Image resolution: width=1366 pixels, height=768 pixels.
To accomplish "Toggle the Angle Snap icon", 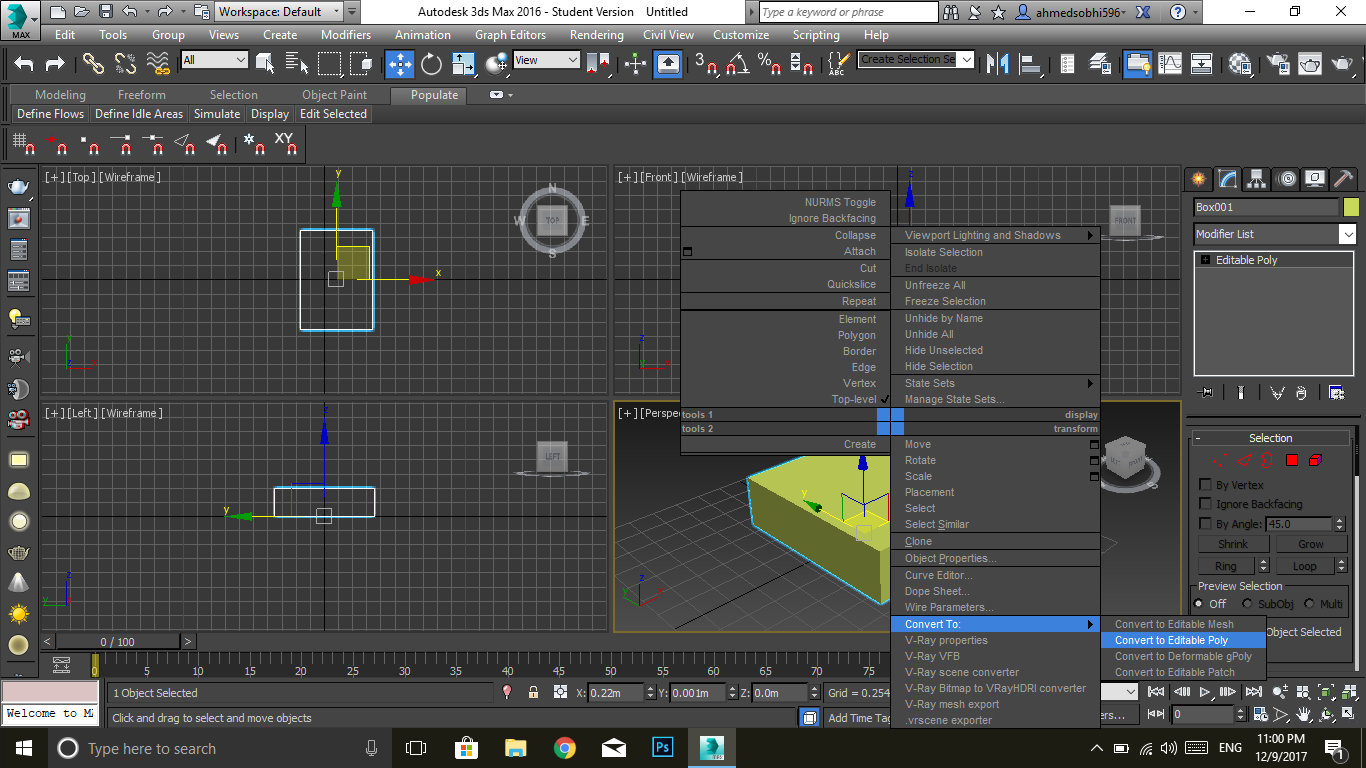I will (738, 64).
